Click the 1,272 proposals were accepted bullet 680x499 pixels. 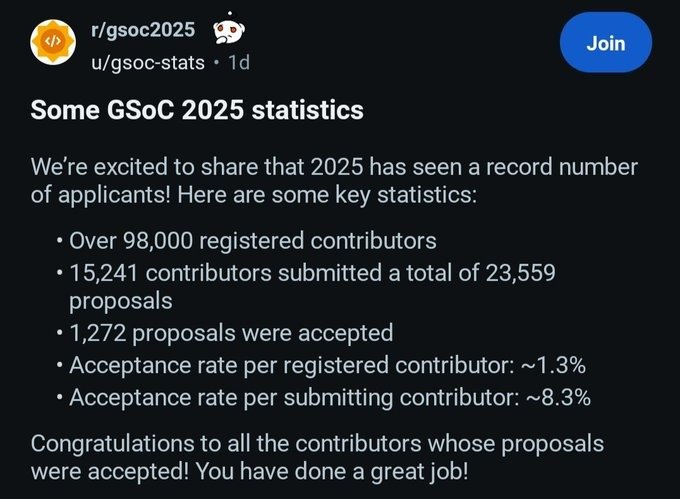point(231,333)
